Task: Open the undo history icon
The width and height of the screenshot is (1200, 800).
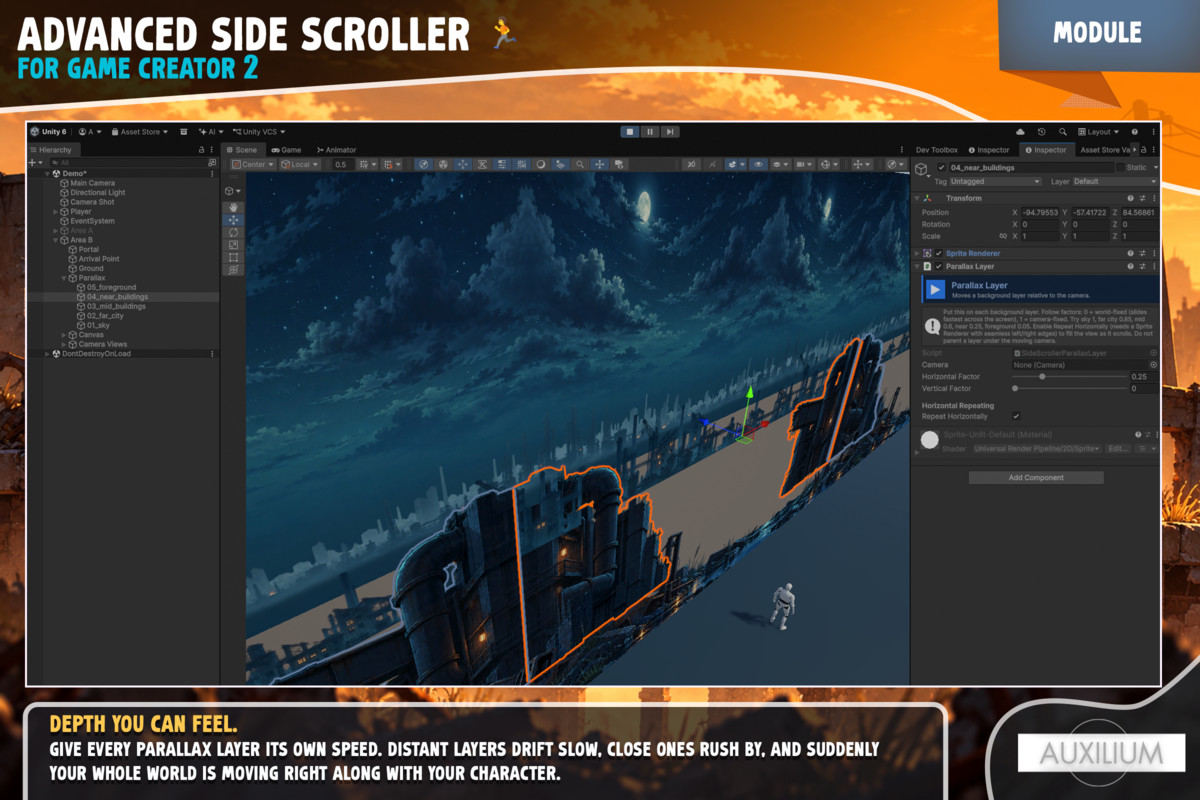Action: pyautogui.click(x=1041, y=131)
